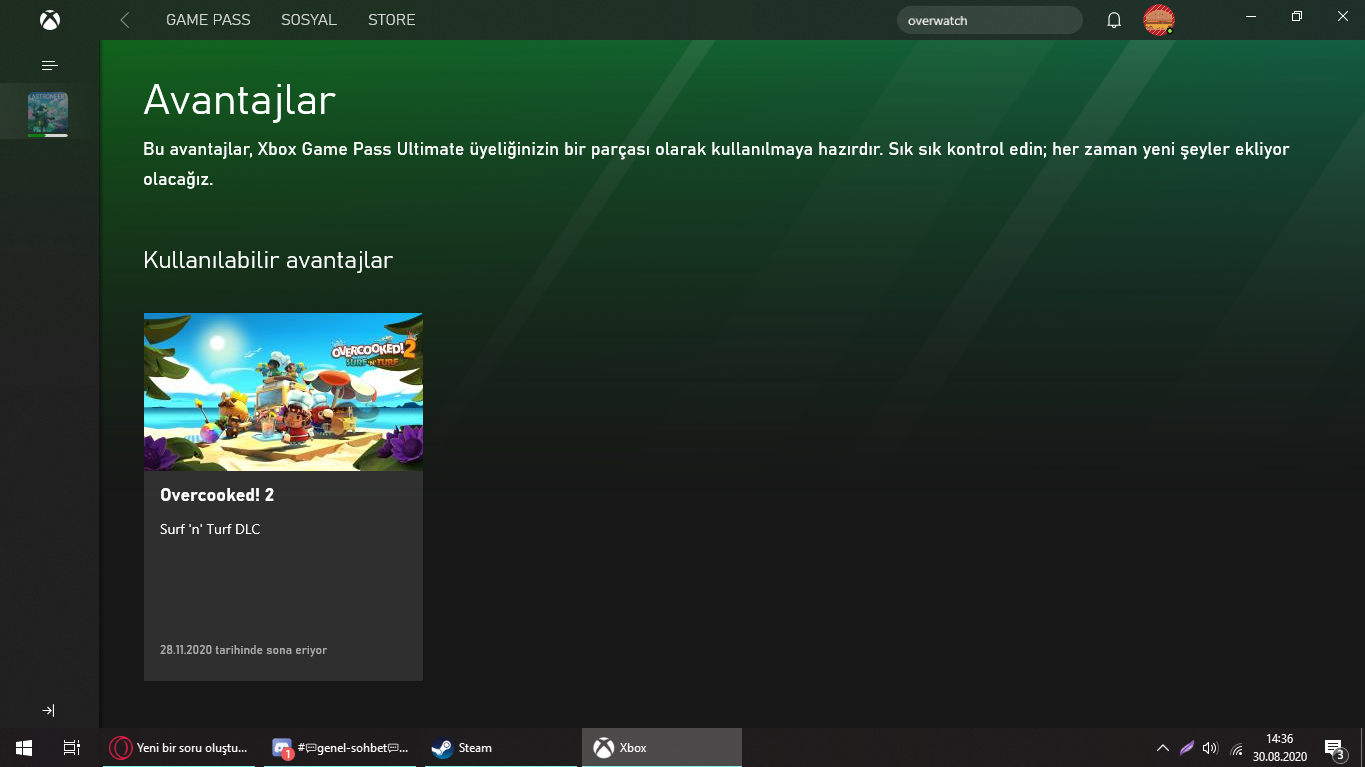The height and width of the screenshot is (767, 1365).
Task: Close the Xbox app window
Action: click(x=1342, y=17)
